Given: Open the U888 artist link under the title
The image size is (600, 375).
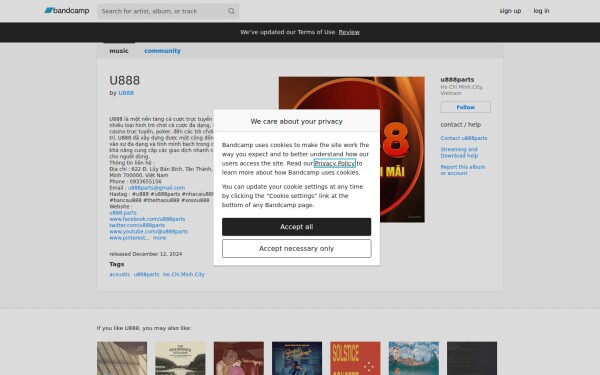Looking at the screenshot, I should coord(126,93).
